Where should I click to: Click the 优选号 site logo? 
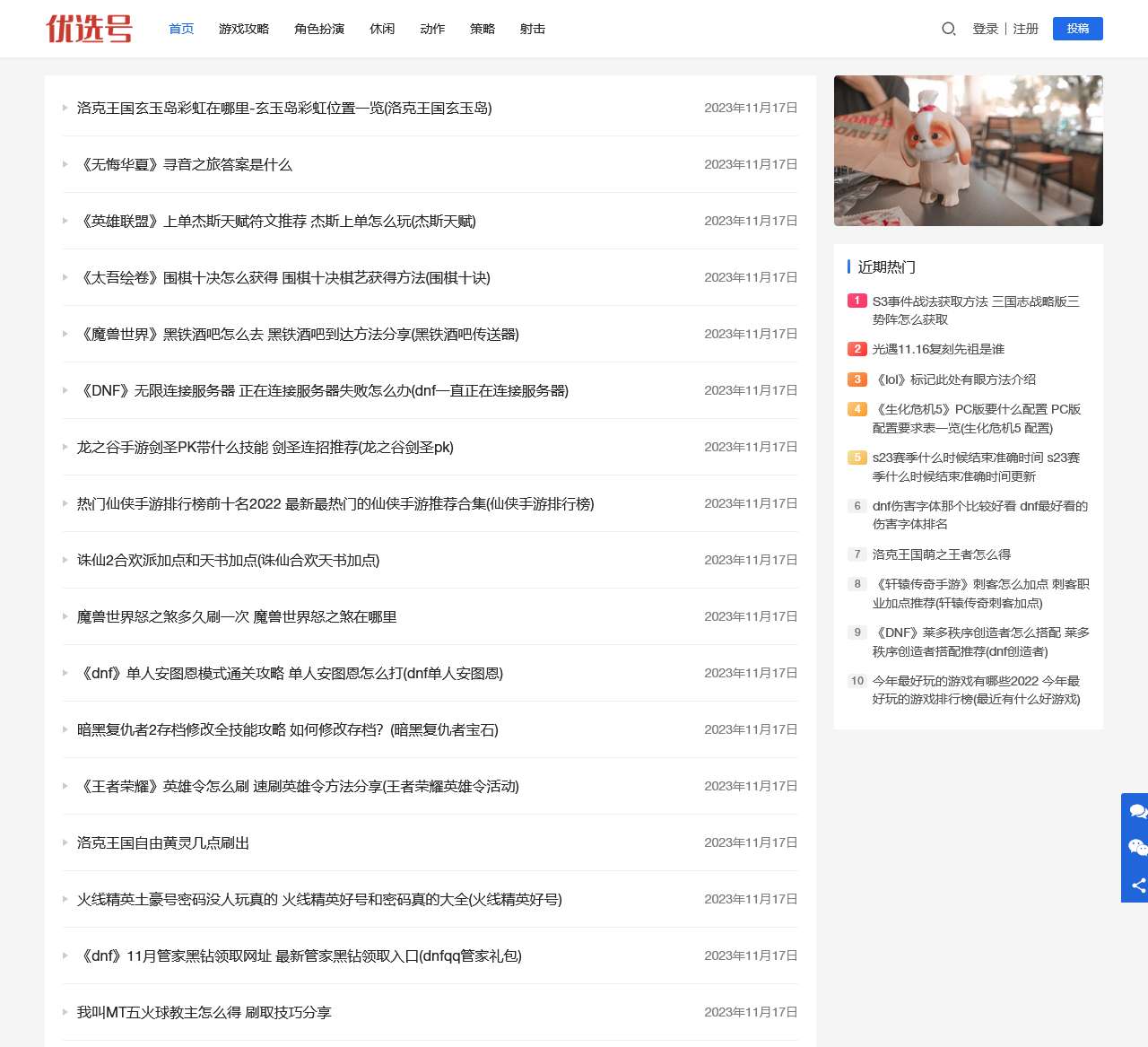pos(89,29)
